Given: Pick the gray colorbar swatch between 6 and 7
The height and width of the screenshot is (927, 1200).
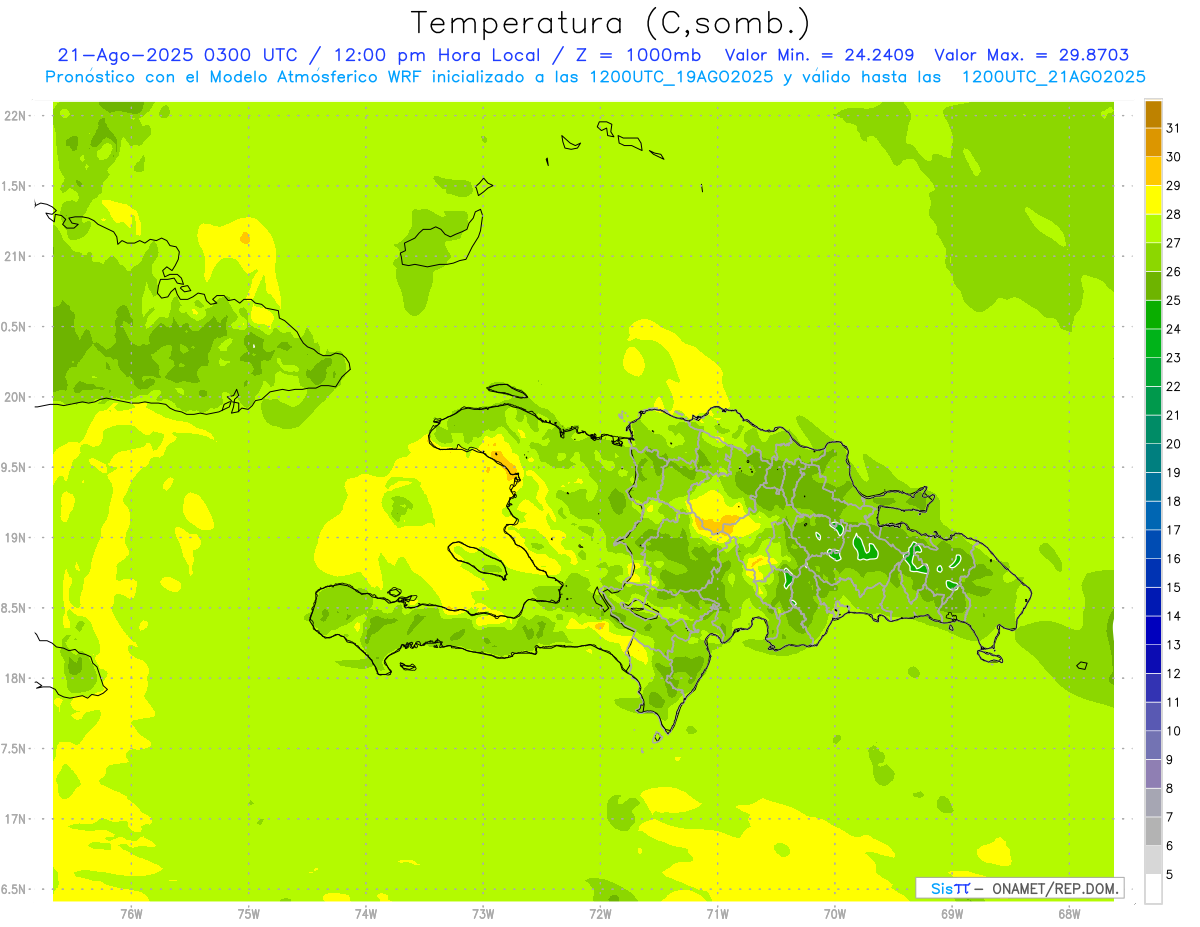Looking at the screenshot, I should pyautogui.click(x=1153, y=832).
